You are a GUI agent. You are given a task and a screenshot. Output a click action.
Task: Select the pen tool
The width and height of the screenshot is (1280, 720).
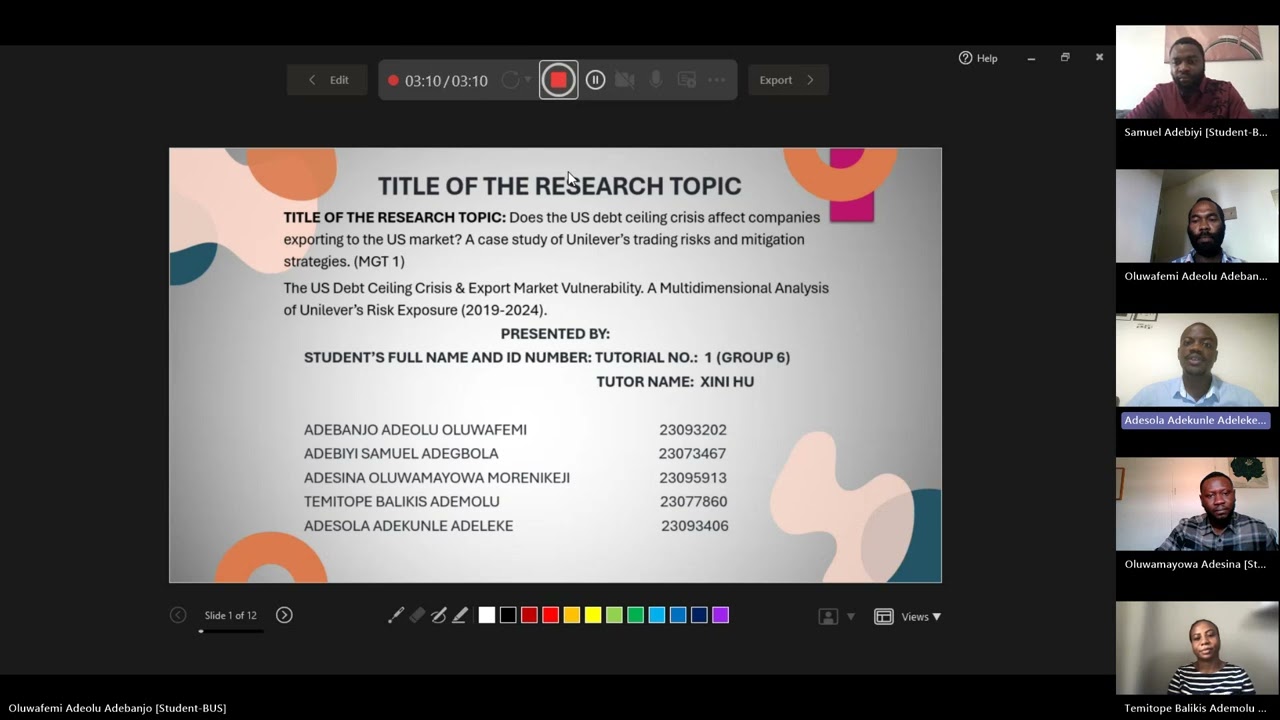point(438,615)
